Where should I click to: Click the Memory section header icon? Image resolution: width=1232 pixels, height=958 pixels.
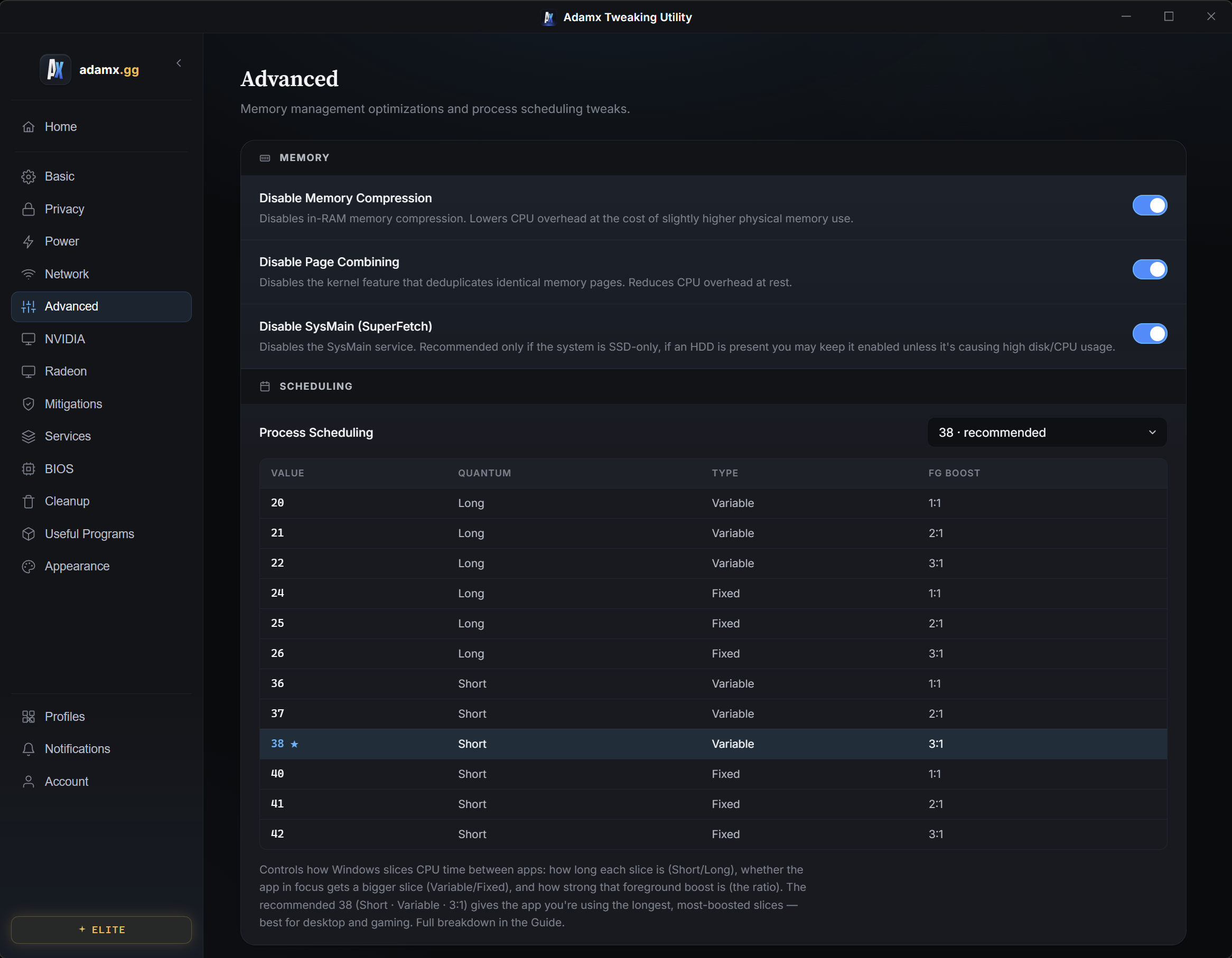click(265, 158)
